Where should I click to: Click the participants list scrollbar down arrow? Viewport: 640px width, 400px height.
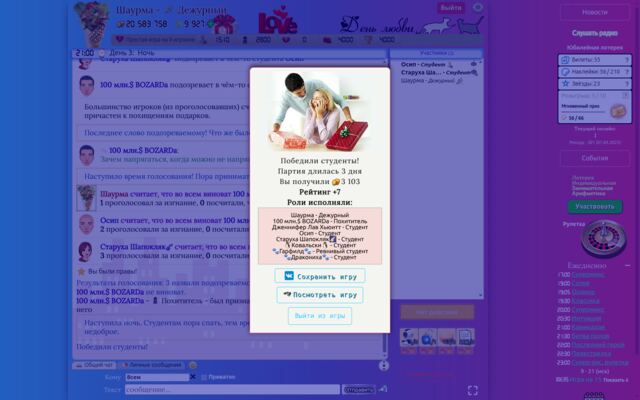click(x=480, y=295)
